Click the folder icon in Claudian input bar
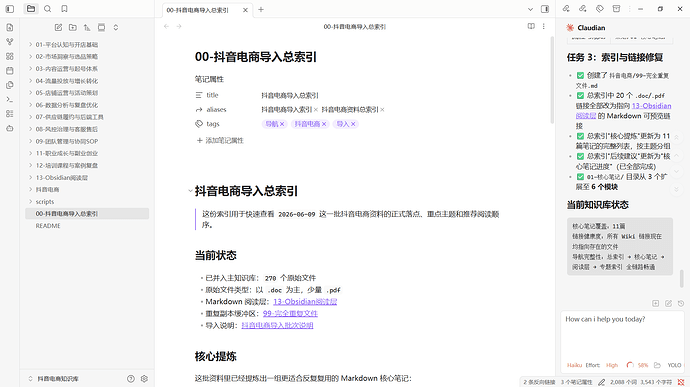This screenshot has height=387, width=690. 657,365
